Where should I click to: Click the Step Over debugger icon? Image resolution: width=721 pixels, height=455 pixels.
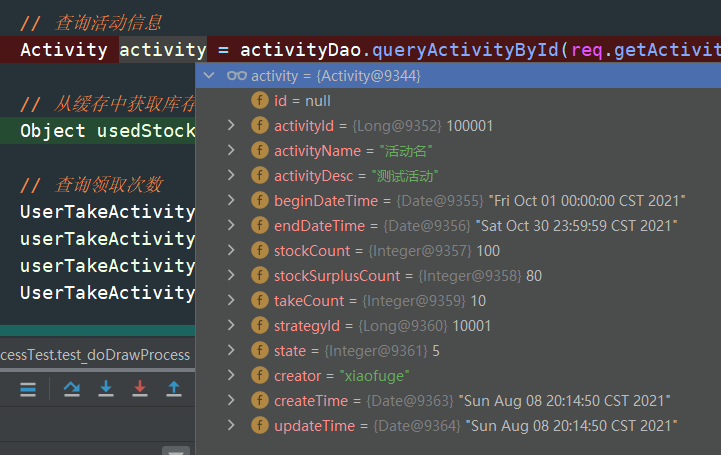tap(72, 388)
